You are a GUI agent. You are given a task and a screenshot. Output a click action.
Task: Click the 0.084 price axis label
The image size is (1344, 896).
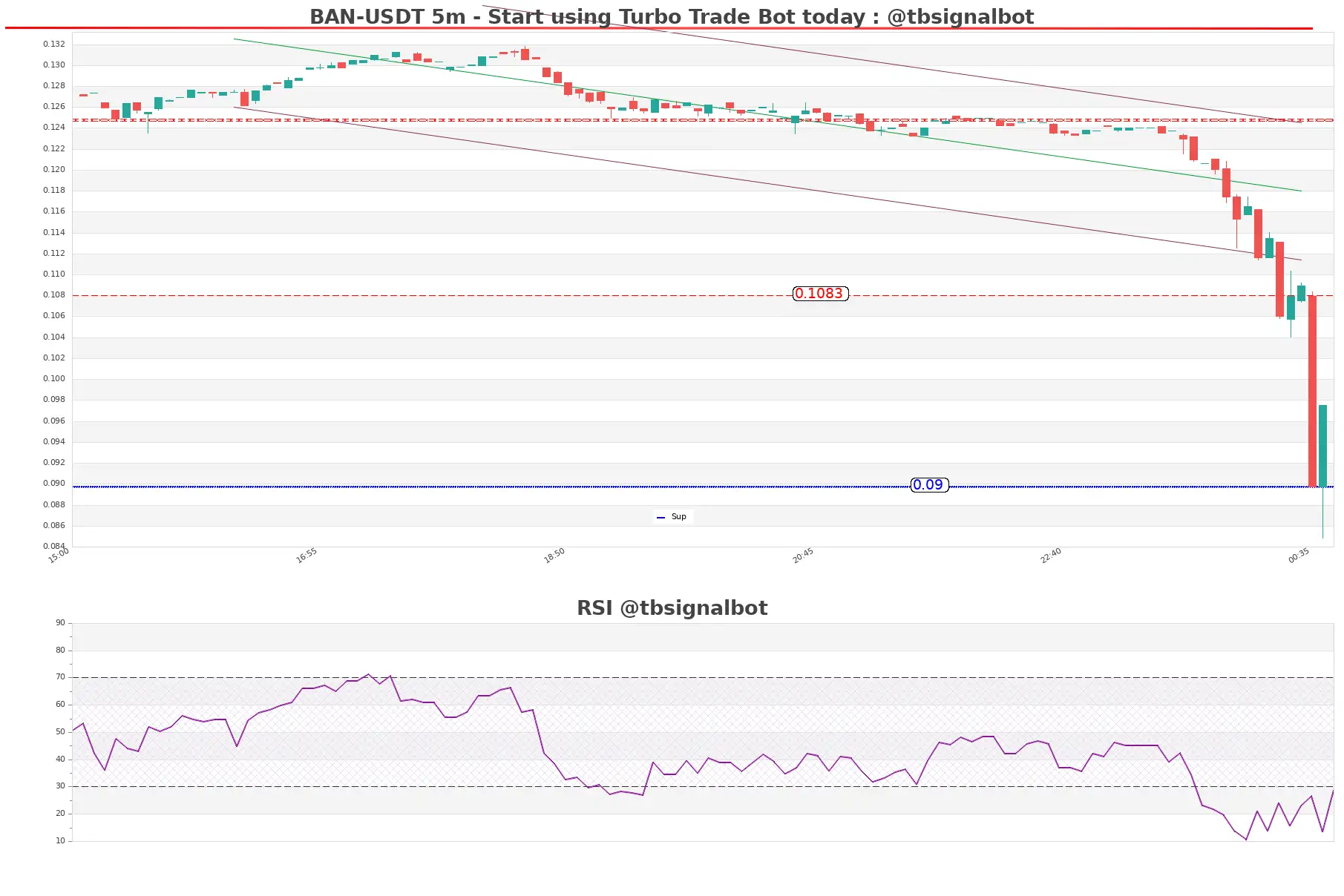53,547
